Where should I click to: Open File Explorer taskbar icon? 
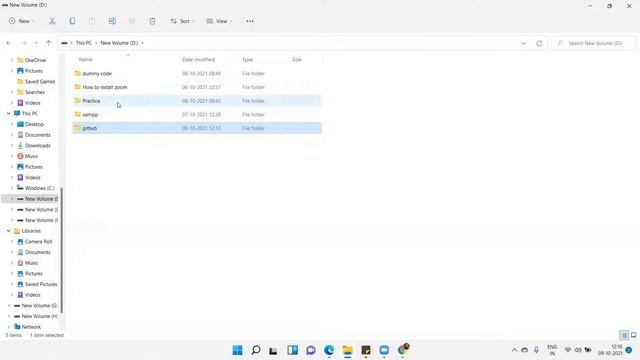347,350
